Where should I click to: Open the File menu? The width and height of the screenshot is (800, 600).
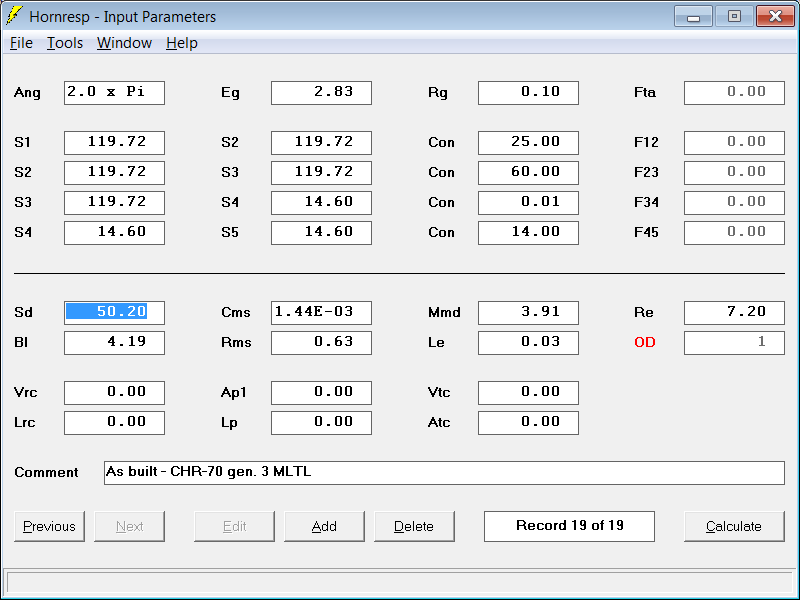21,43
